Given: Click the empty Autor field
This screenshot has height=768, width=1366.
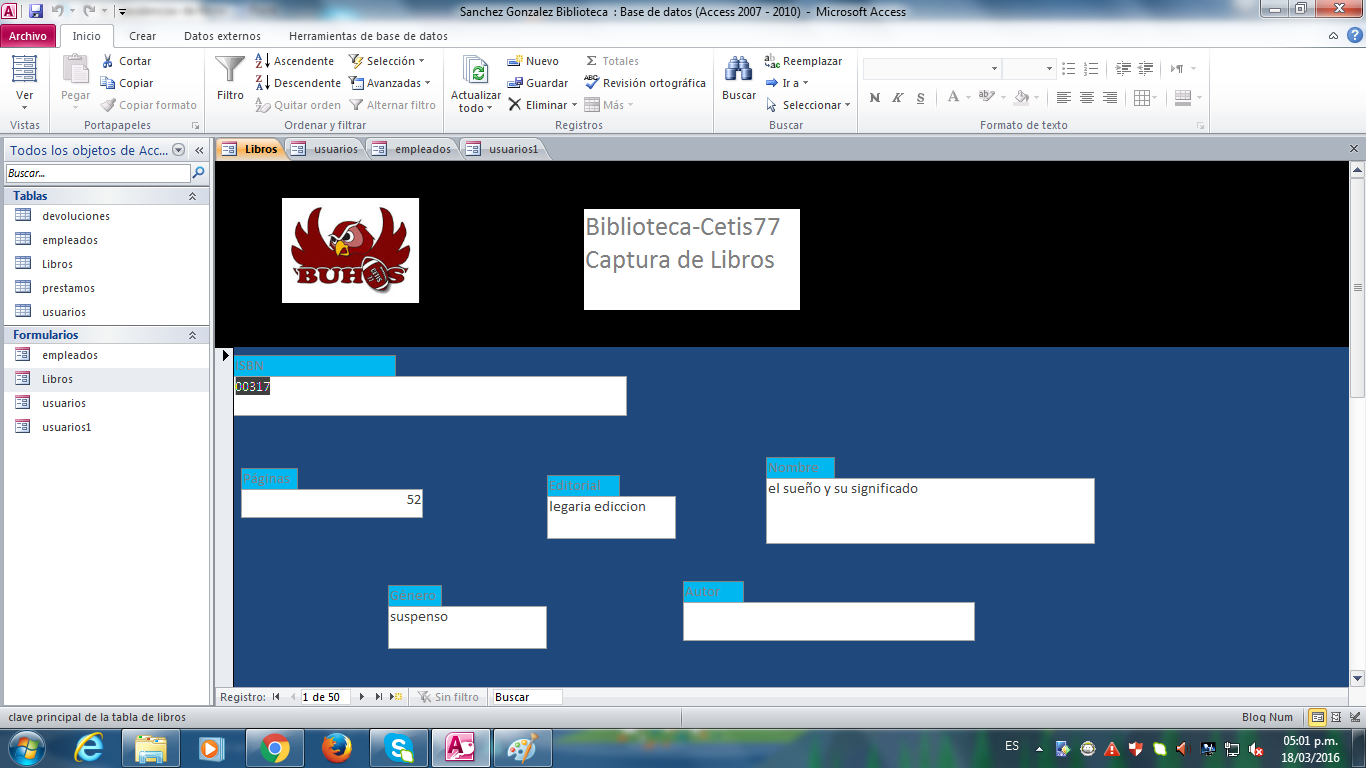Looking at the screenshot, I should [829, 621].
